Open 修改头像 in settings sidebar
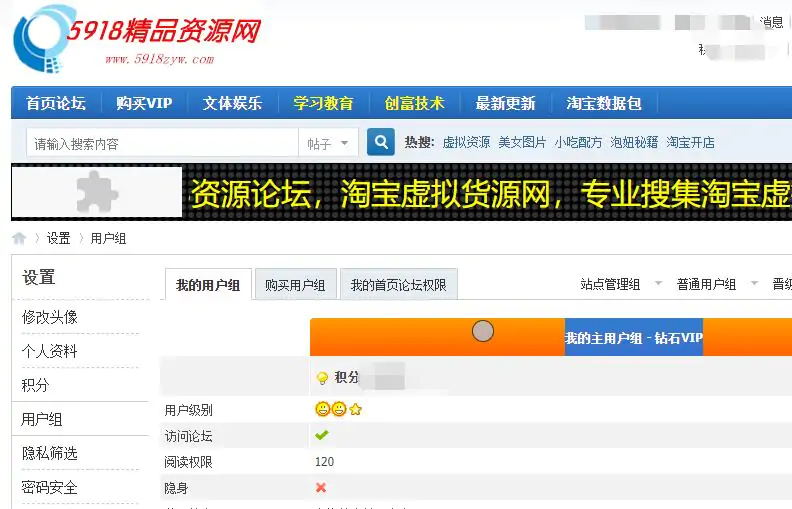The height and width of the screenshot is (509, 792). tap(50, 317)
